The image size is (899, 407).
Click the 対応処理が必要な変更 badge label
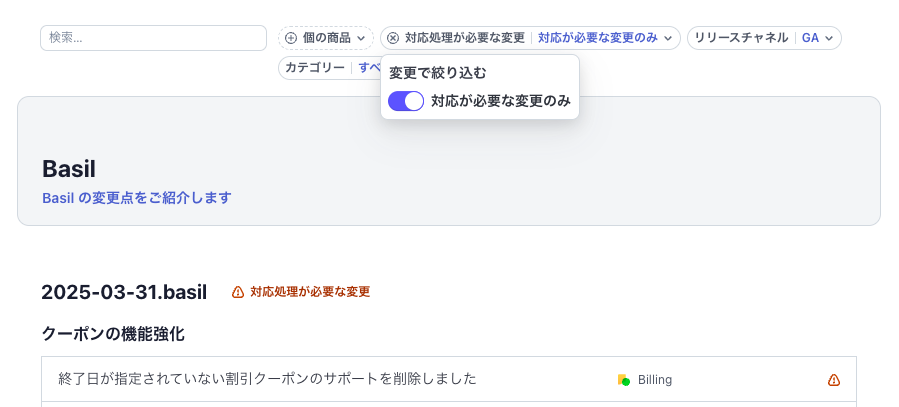[x=310, y=292]
